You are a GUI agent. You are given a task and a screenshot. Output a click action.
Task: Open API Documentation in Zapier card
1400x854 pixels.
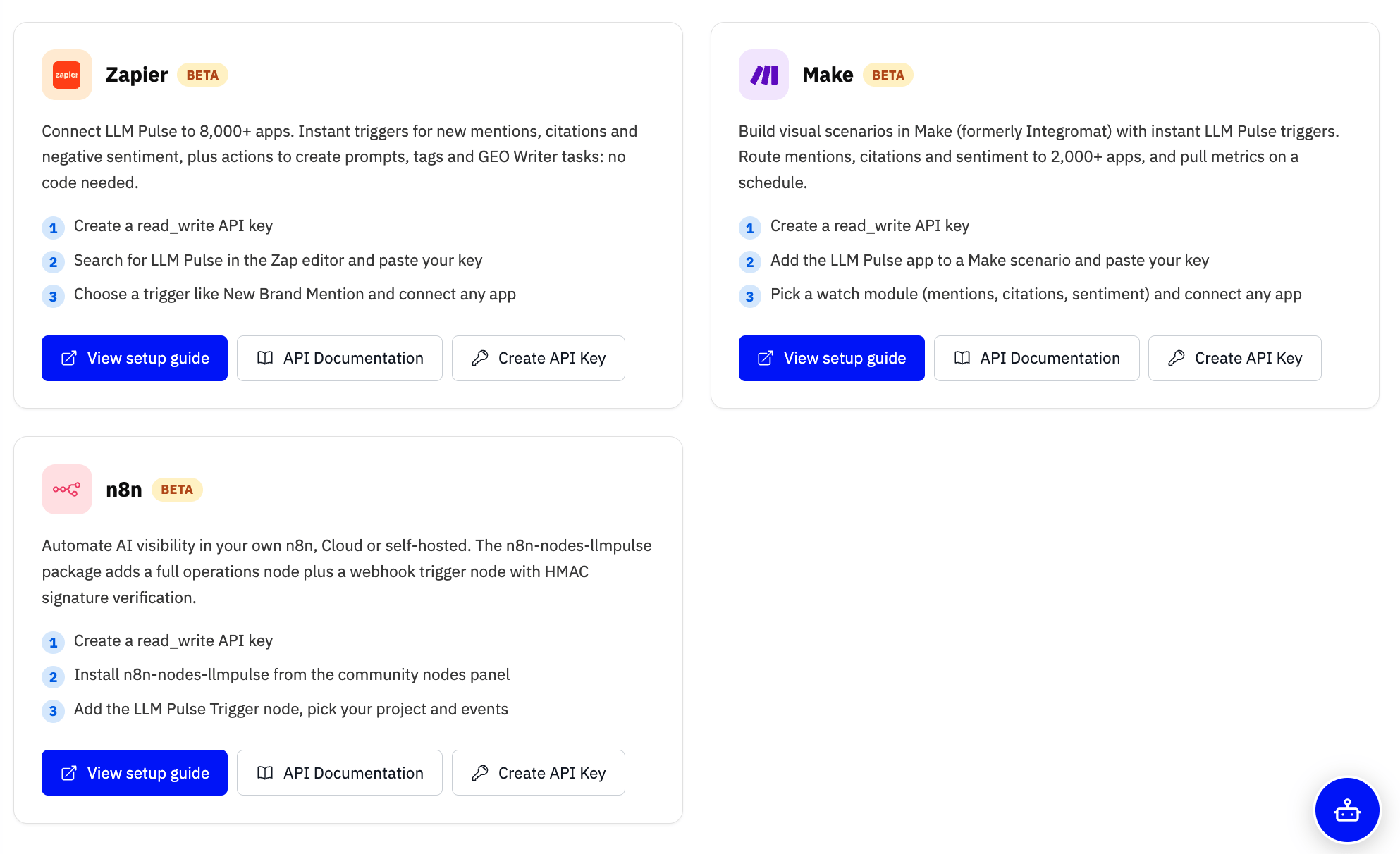[x=340, y=358]
